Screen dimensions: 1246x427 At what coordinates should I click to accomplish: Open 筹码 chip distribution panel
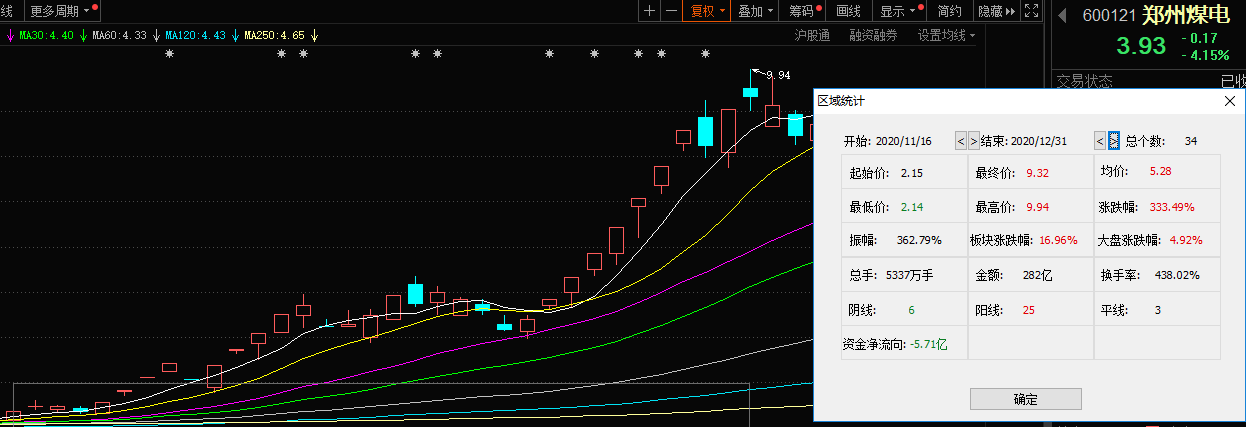(x=804, y=11)
